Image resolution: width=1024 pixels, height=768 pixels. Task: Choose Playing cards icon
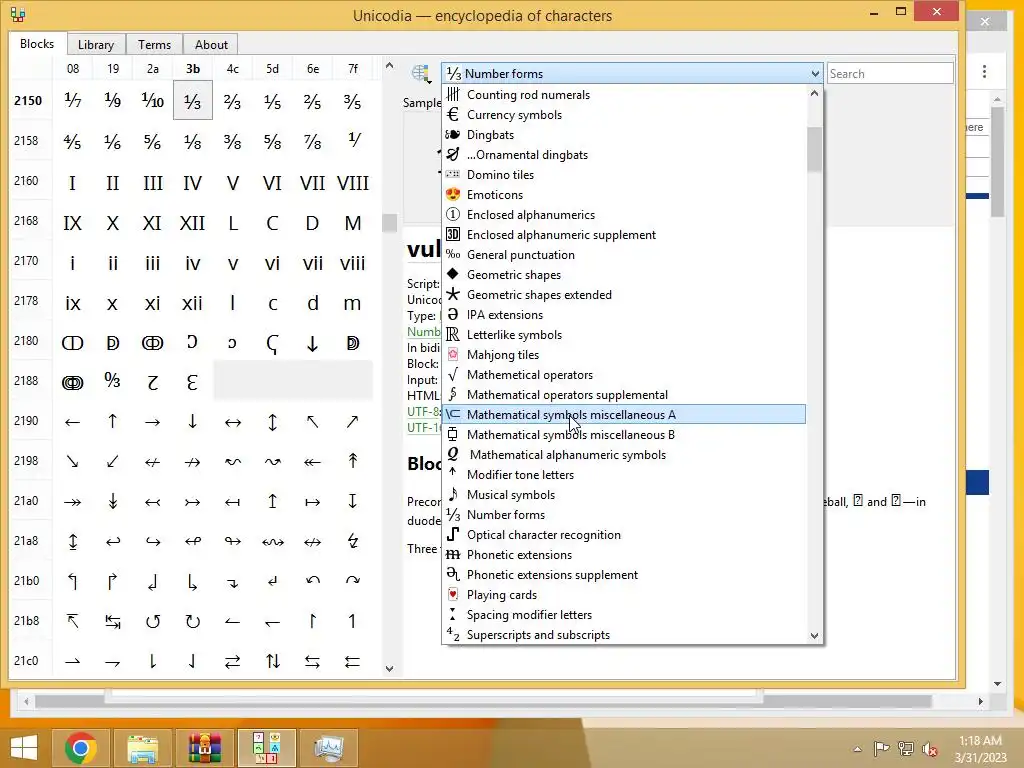(x=453, y=594)
